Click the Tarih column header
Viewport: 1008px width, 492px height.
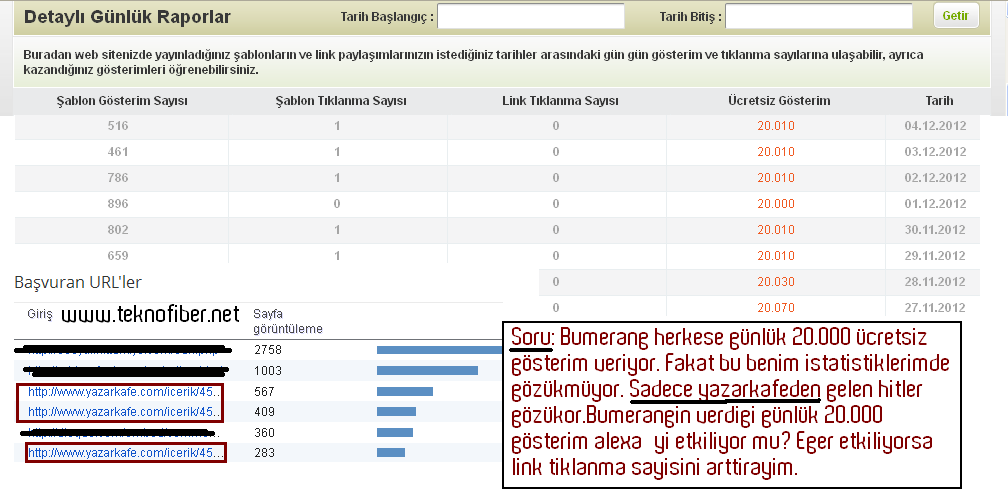[x=939, y=101]
